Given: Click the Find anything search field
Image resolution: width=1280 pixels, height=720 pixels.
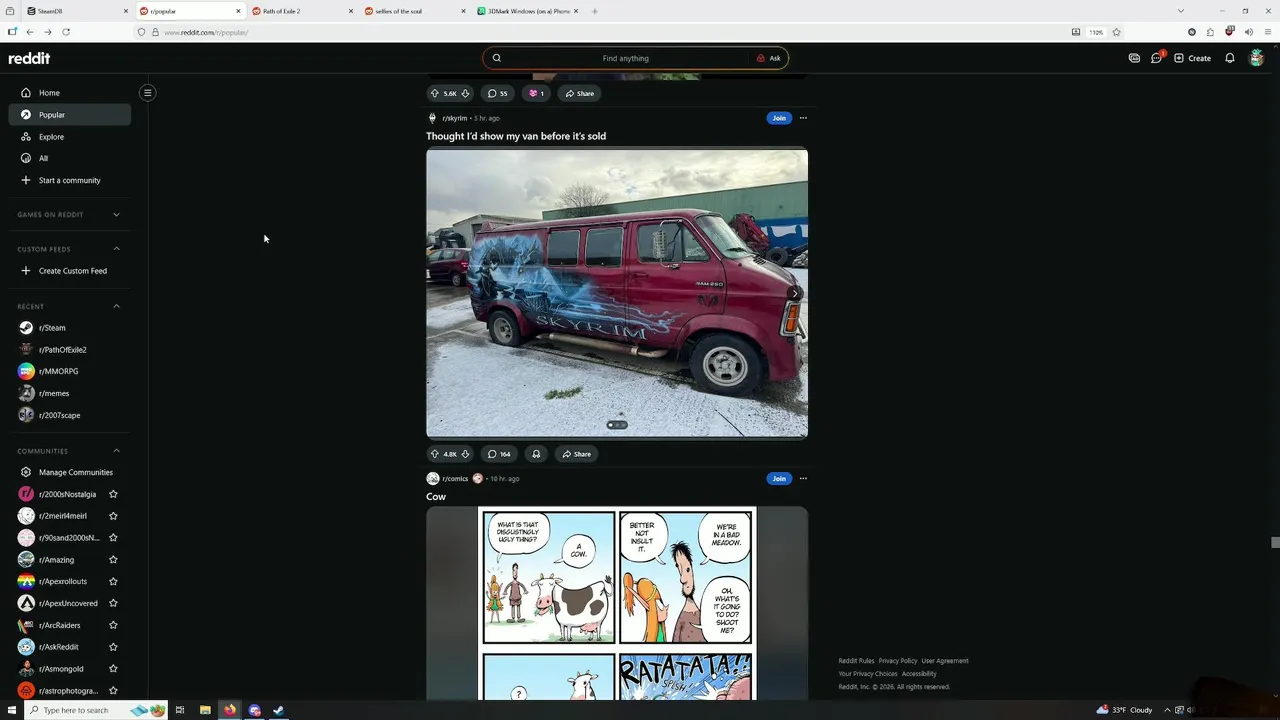Looking at the screenshot, I should click(625, 58).
